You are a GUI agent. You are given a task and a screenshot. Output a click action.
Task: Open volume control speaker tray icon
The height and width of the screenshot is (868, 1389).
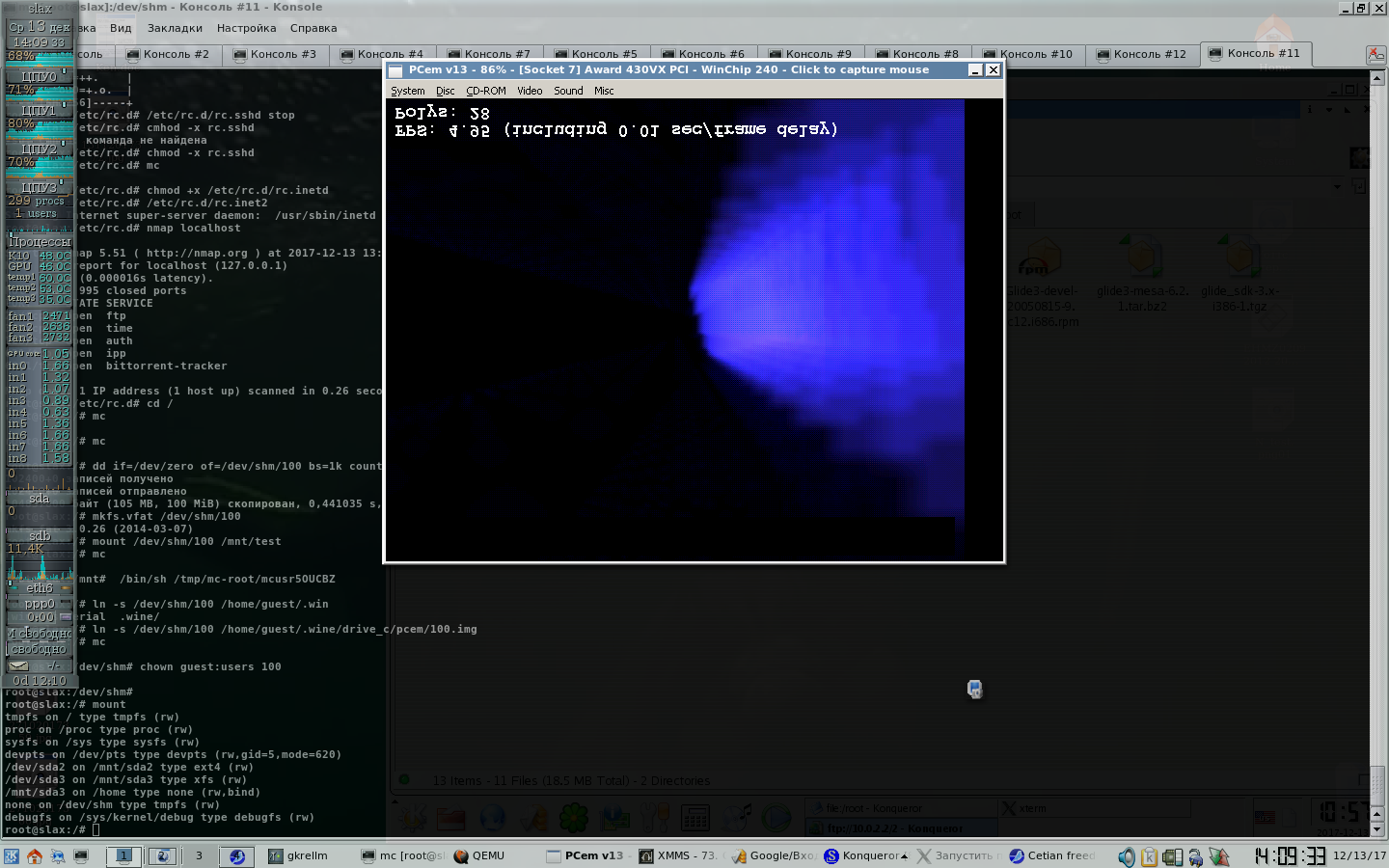pos(1126,856)
